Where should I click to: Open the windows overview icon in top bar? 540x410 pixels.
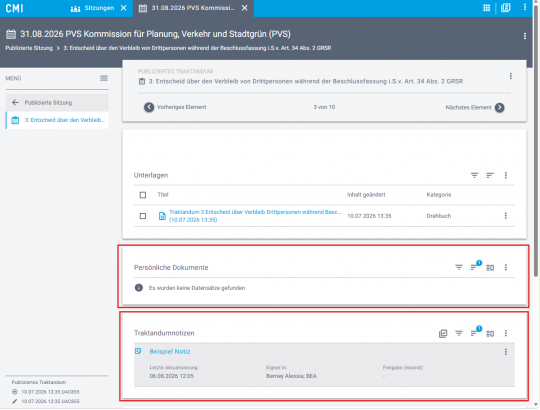505,8
